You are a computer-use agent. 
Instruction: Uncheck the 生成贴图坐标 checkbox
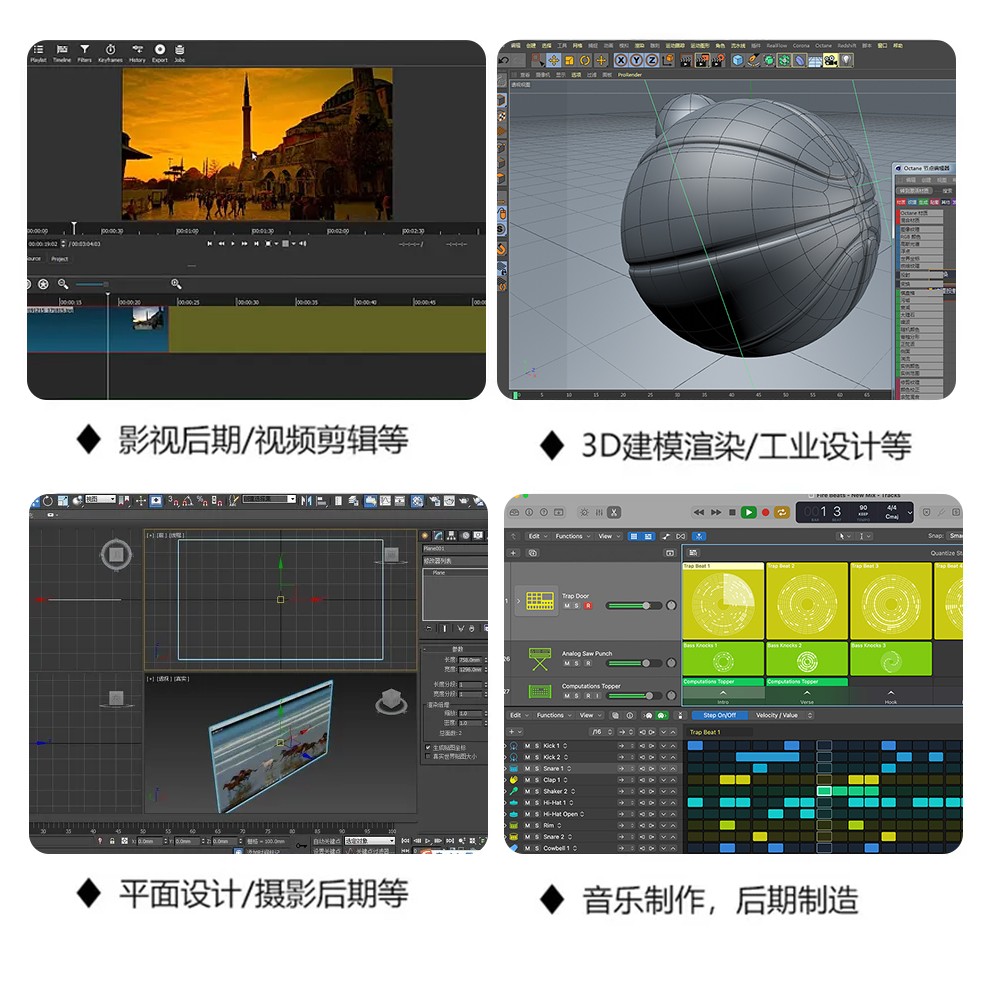tap(429, 748)
